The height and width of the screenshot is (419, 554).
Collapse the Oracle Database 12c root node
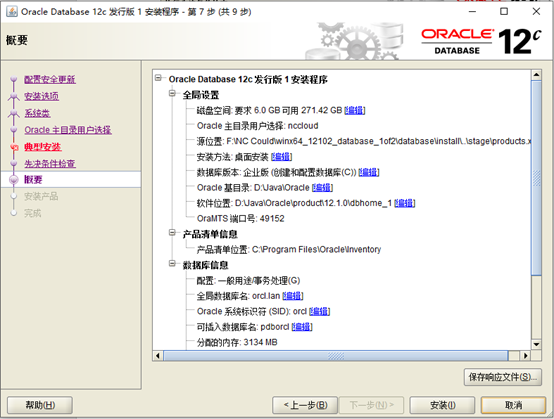[x=158, y=78]
